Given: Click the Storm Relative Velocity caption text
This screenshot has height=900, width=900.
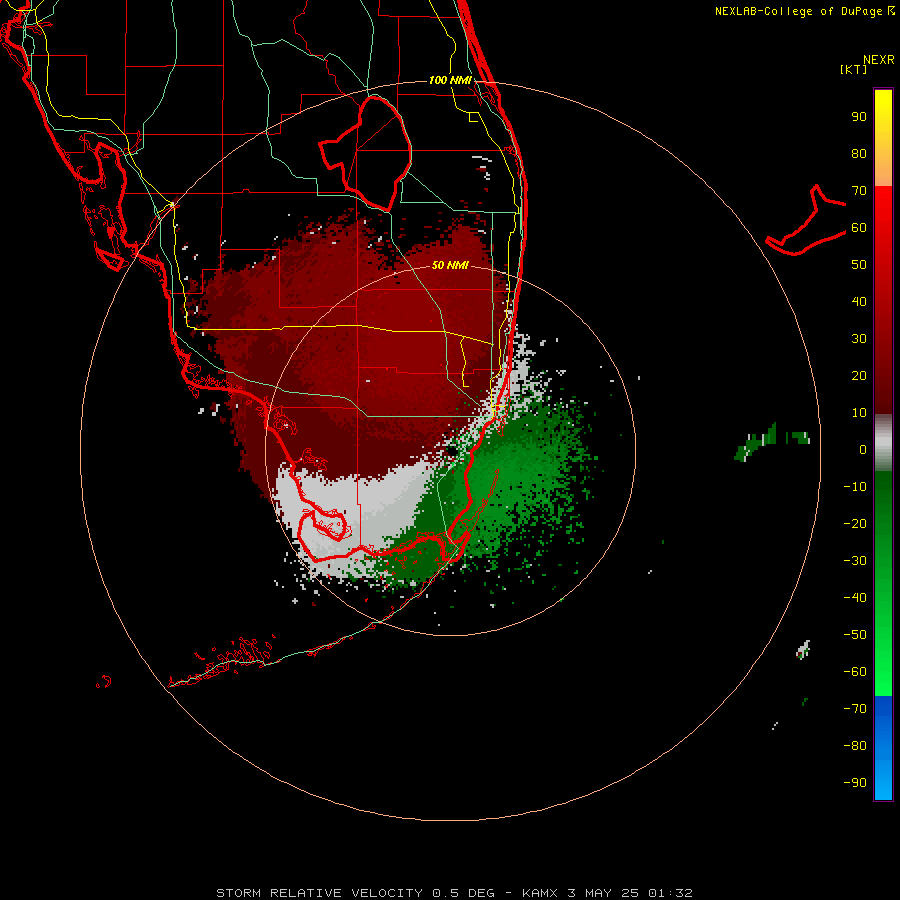Looking at the screenshot, I should (x=319, y=893).
